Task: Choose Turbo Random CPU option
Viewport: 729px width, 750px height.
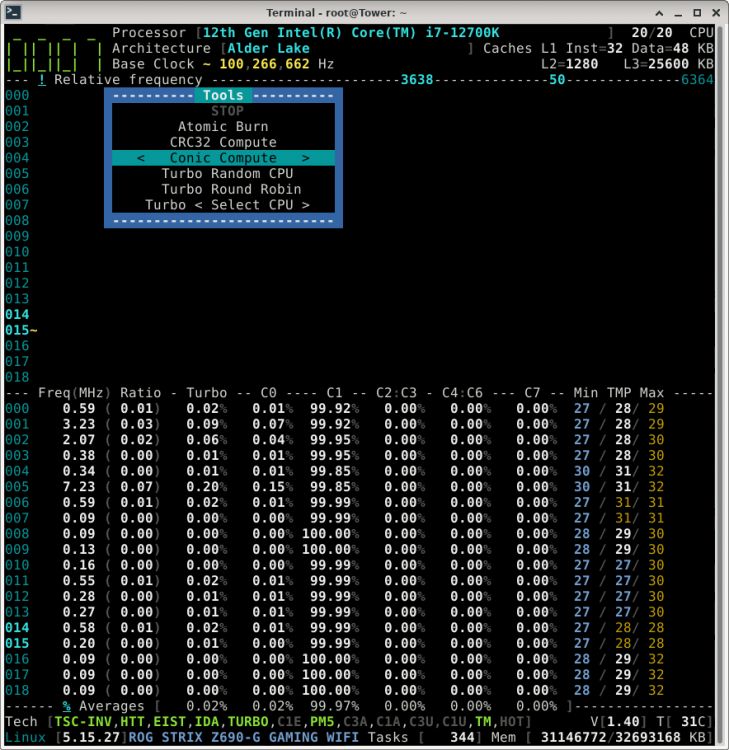Action: [x=227, y=174]
